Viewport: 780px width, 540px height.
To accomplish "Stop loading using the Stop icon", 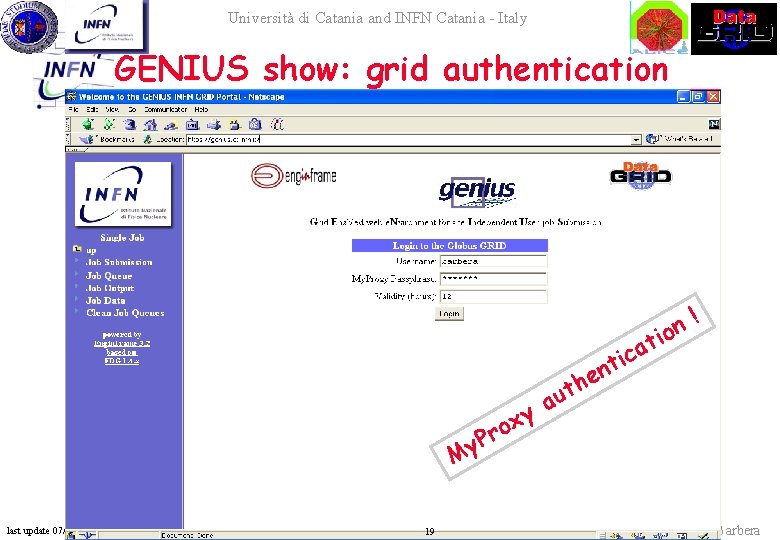I will pyautogui.click(x=277, y=124).
